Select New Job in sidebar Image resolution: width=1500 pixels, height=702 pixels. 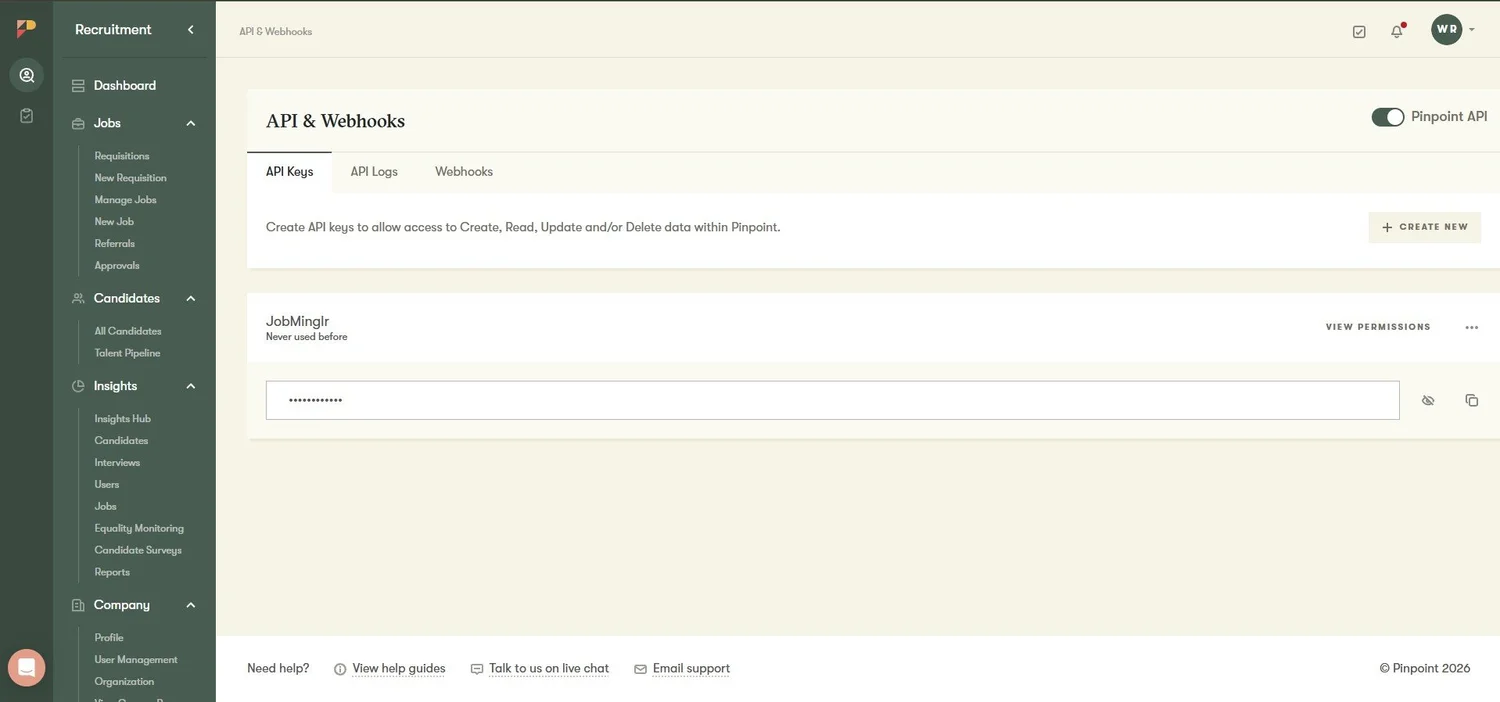click(x=114, y=222)
